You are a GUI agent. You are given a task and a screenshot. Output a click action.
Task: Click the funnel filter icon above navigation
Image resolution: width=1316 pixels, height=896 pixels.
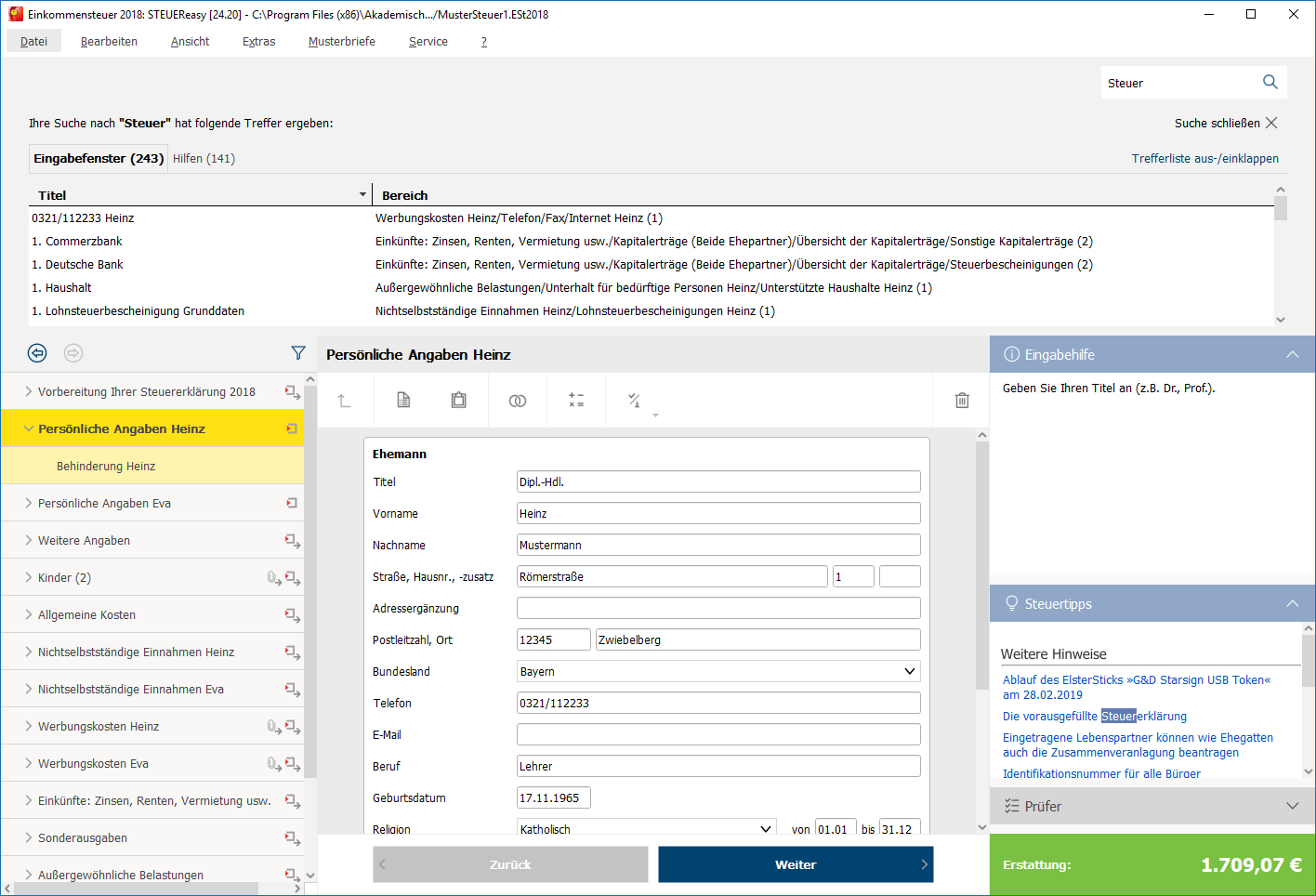click(x=298, y=353)
